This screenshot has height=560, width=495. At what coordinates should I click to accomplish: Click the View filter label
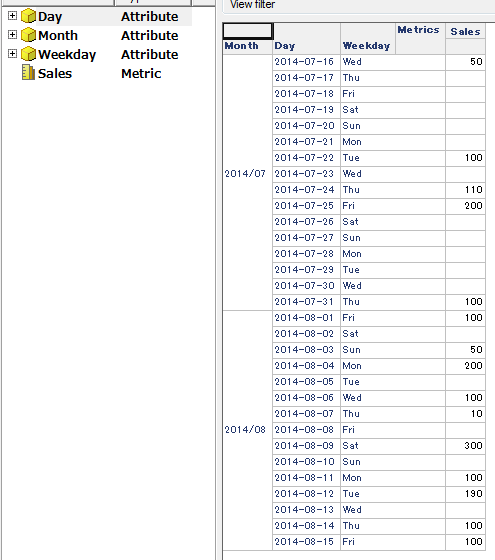pos(252,5)
